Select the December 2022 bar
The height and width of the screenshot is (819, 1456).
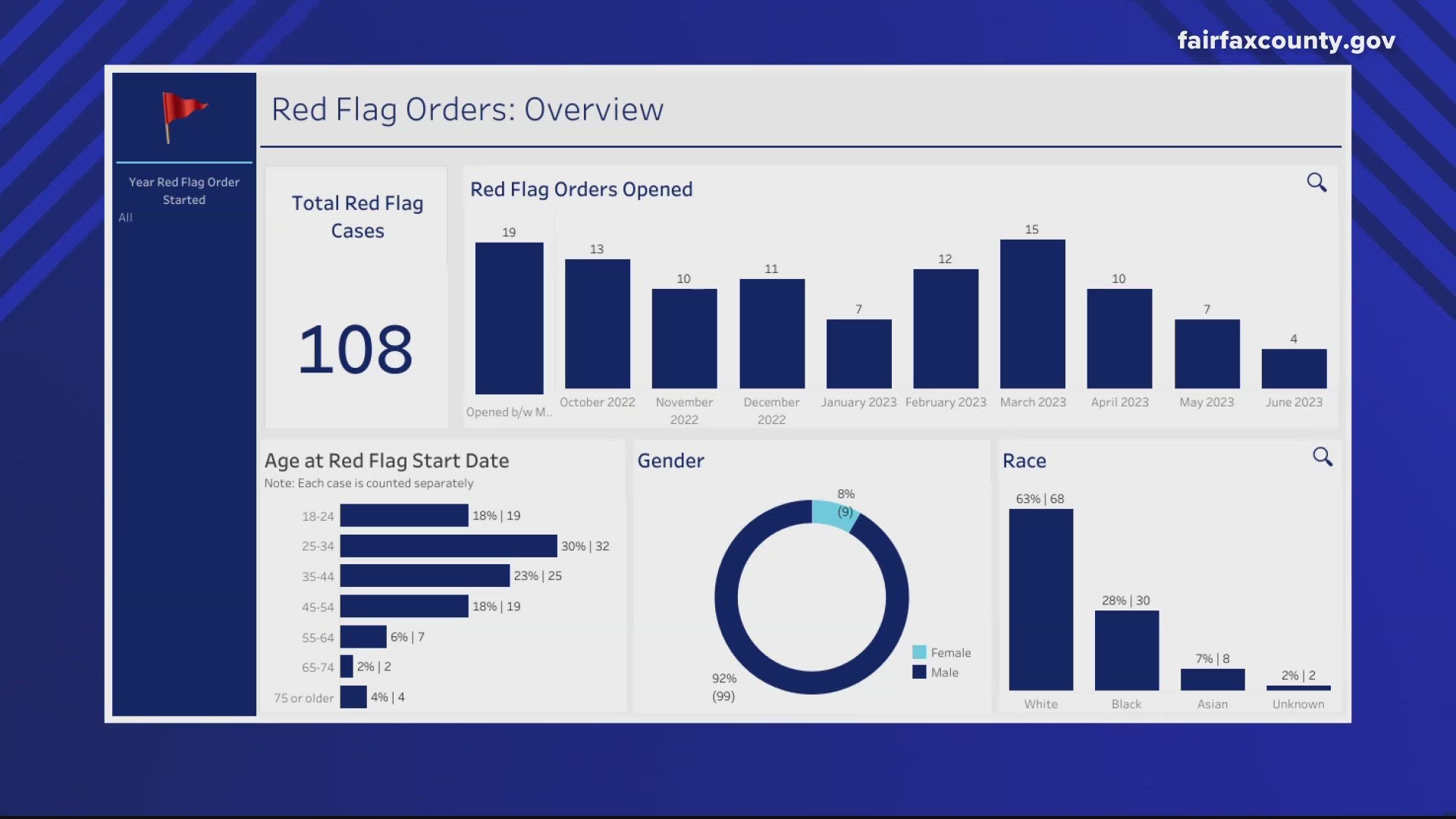click(772, 334)
